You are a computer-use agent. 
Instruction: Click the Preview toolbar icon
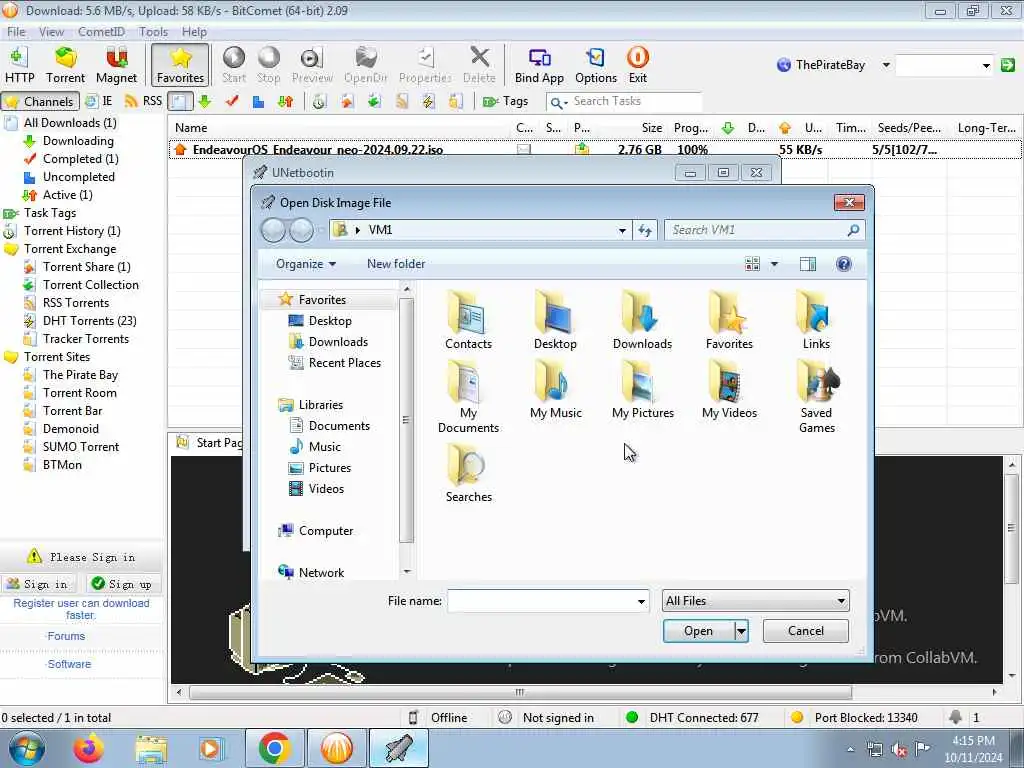pos(312,65)
